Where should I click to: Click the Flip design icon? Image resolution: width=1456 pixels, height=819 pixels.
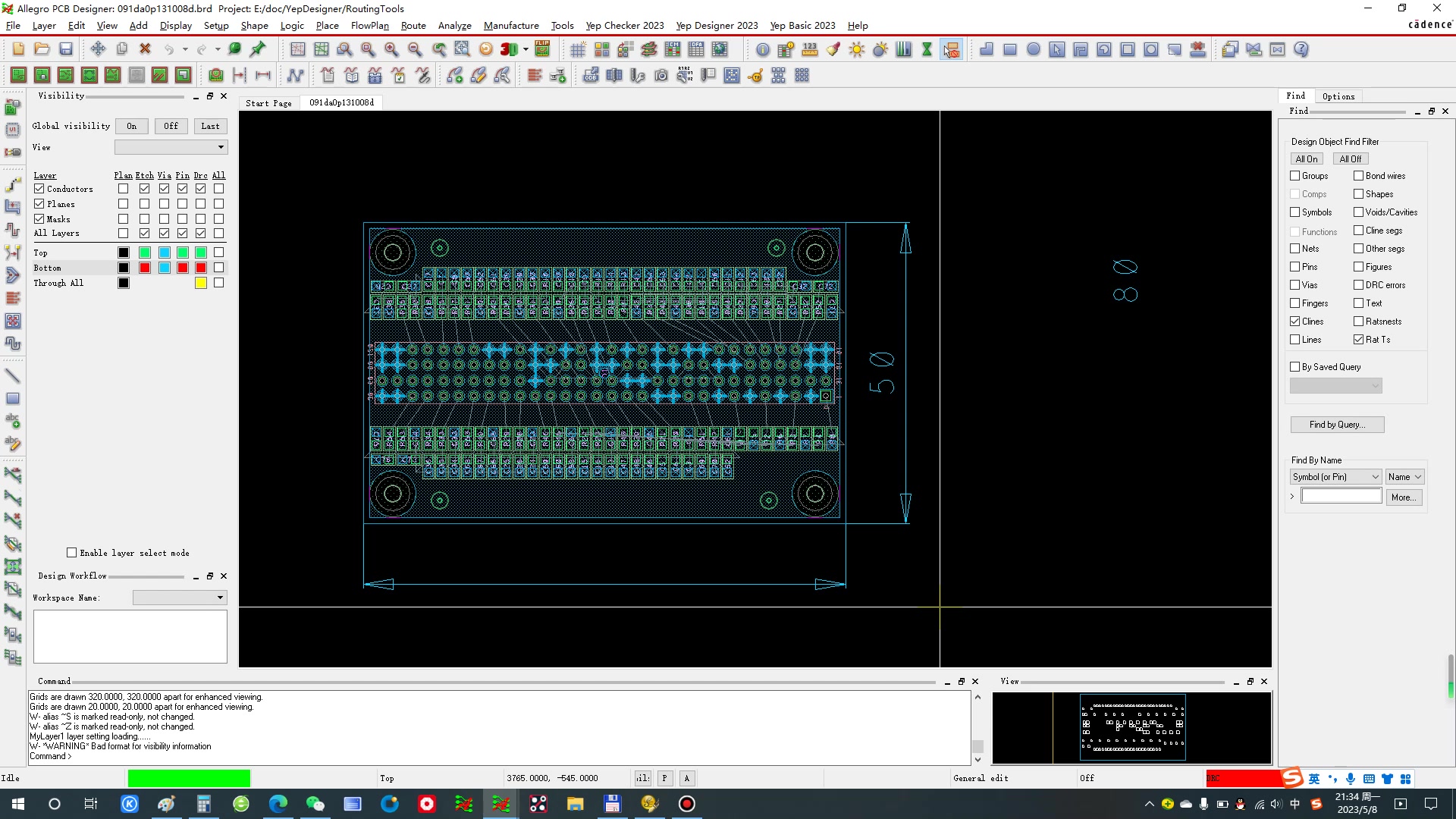tap(542, 49)
